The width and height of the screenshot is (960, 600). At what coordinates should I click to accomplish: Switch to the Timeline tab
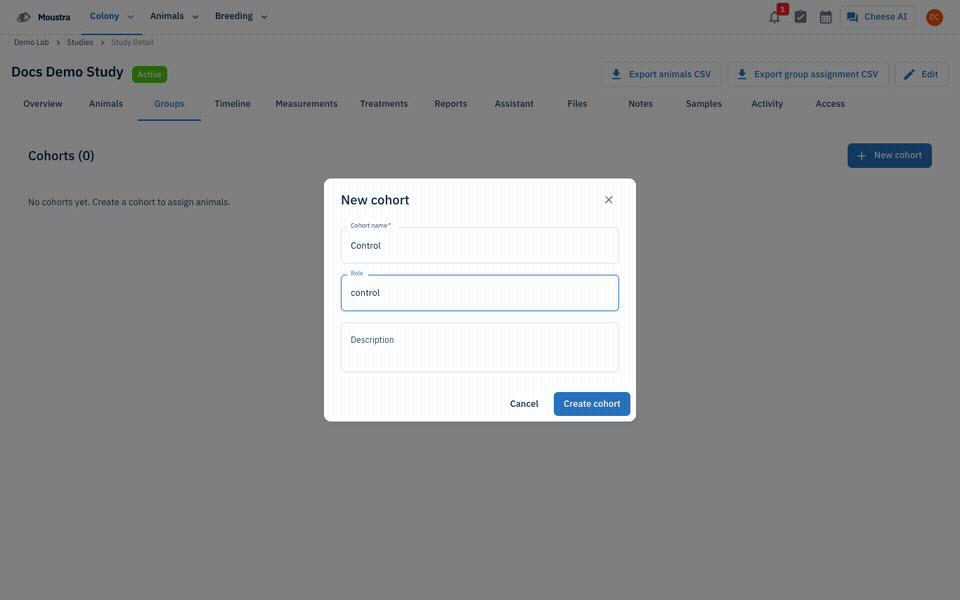[x=232, y=103]
